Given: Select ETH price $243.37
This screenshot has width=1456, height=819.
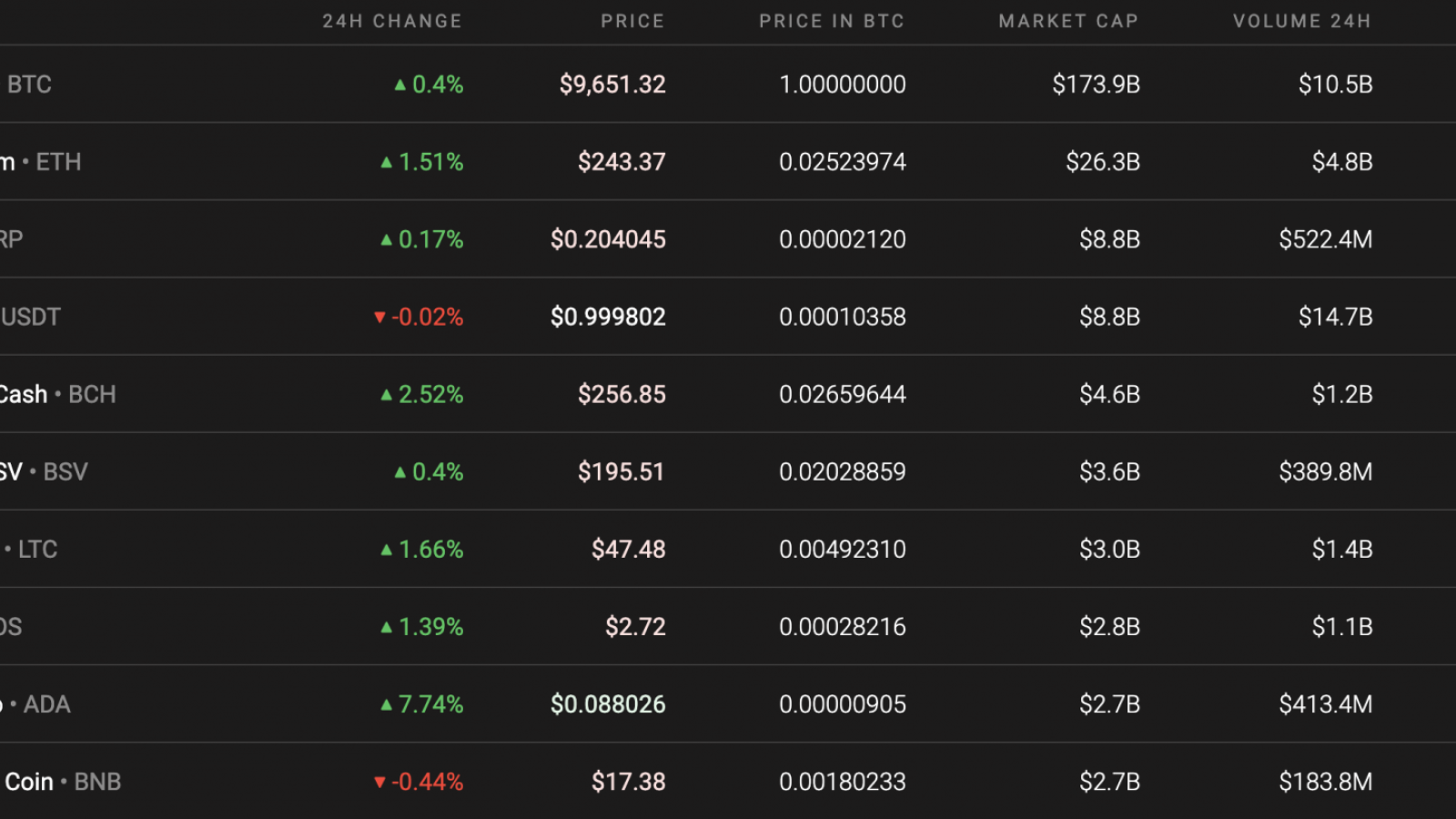Looking at the screenshot, I should [x=622, y=162].
